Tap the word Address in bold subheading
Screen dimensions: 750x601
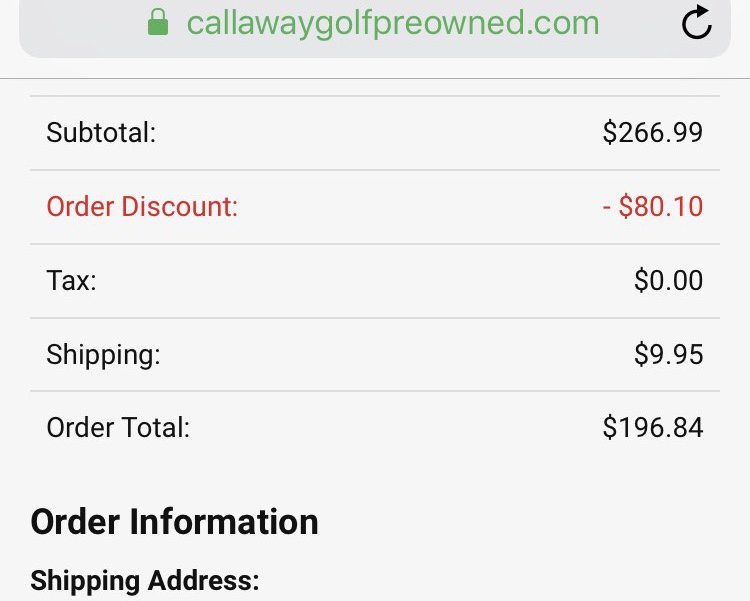click(203, 581)
